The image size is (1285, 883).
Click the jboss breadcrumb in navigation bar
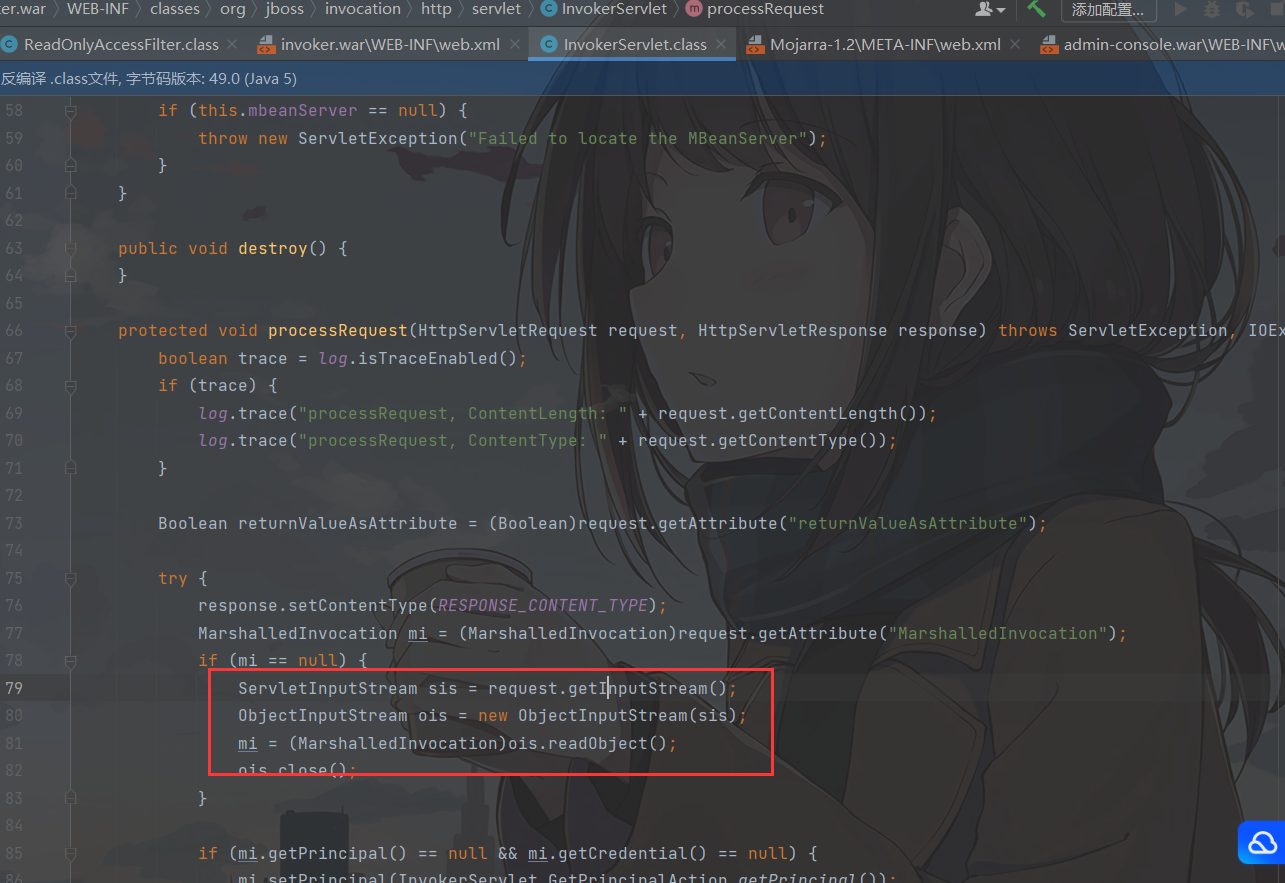pyautogui.click(x=284, y=9)
